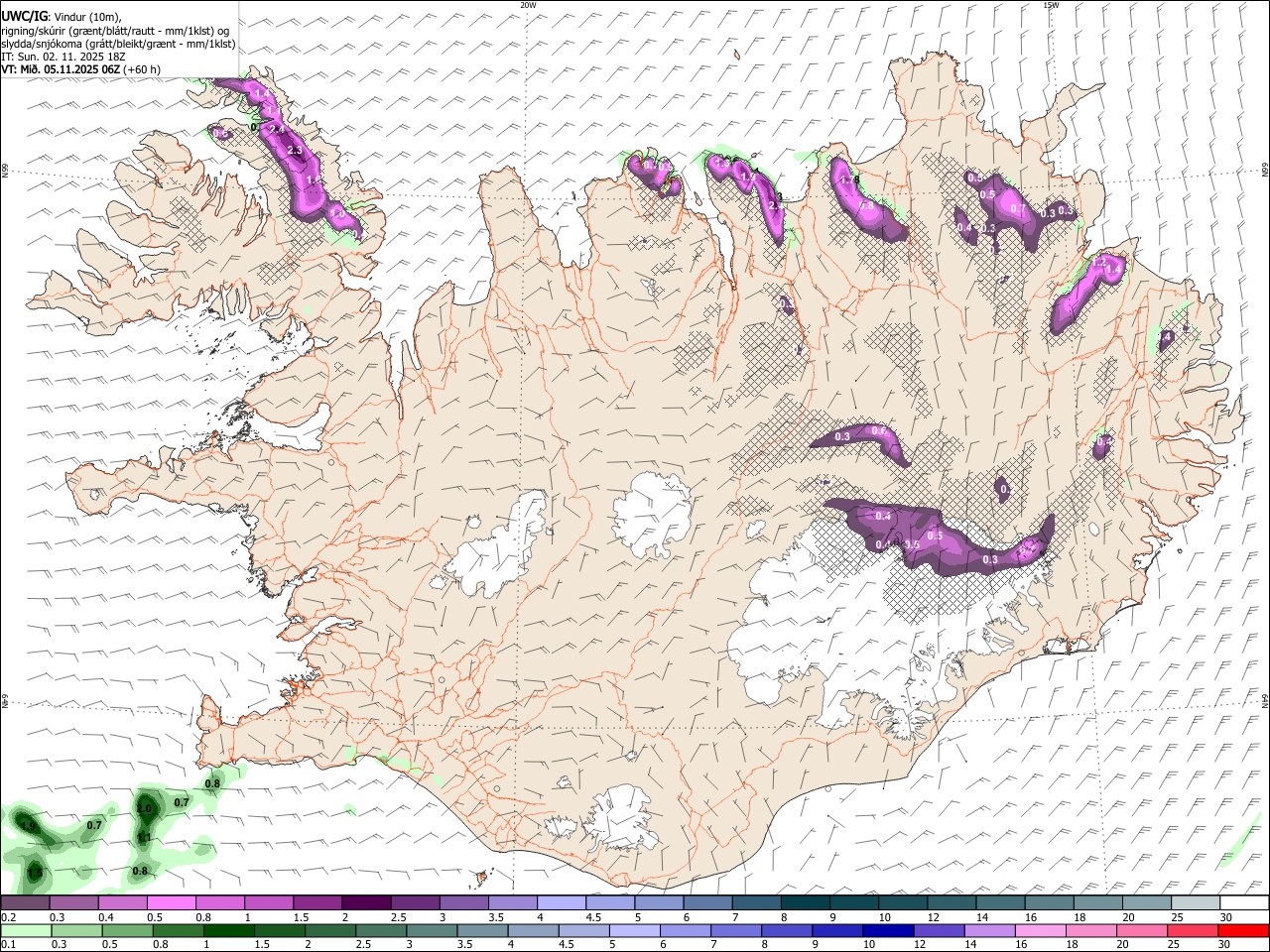Click the 'slydda/snjókoma' legend description line
The height and width of the screenshot is (952, 1270).
coord(119,44)
